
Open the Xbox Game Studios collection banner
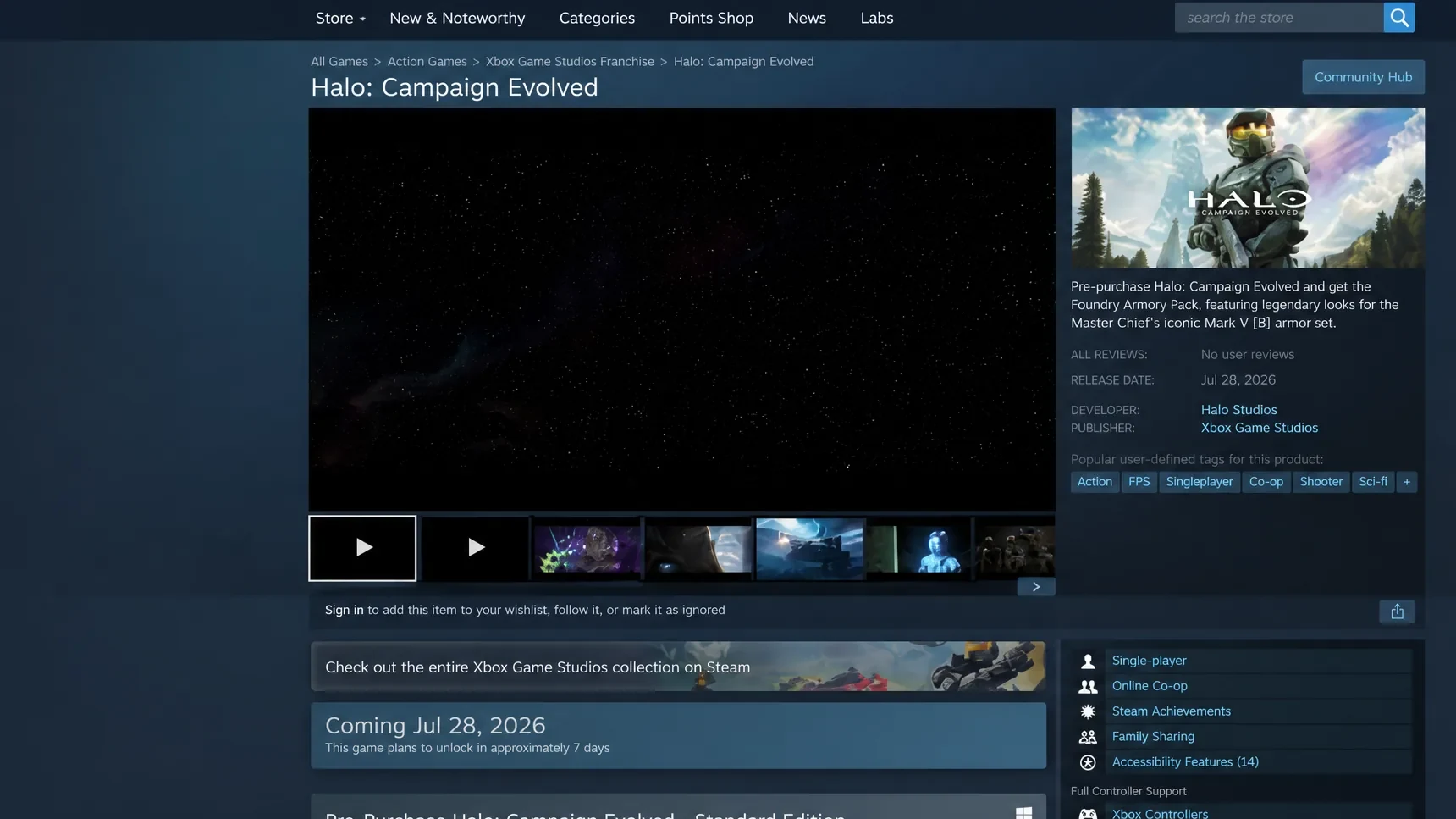(x=678, y=667)
